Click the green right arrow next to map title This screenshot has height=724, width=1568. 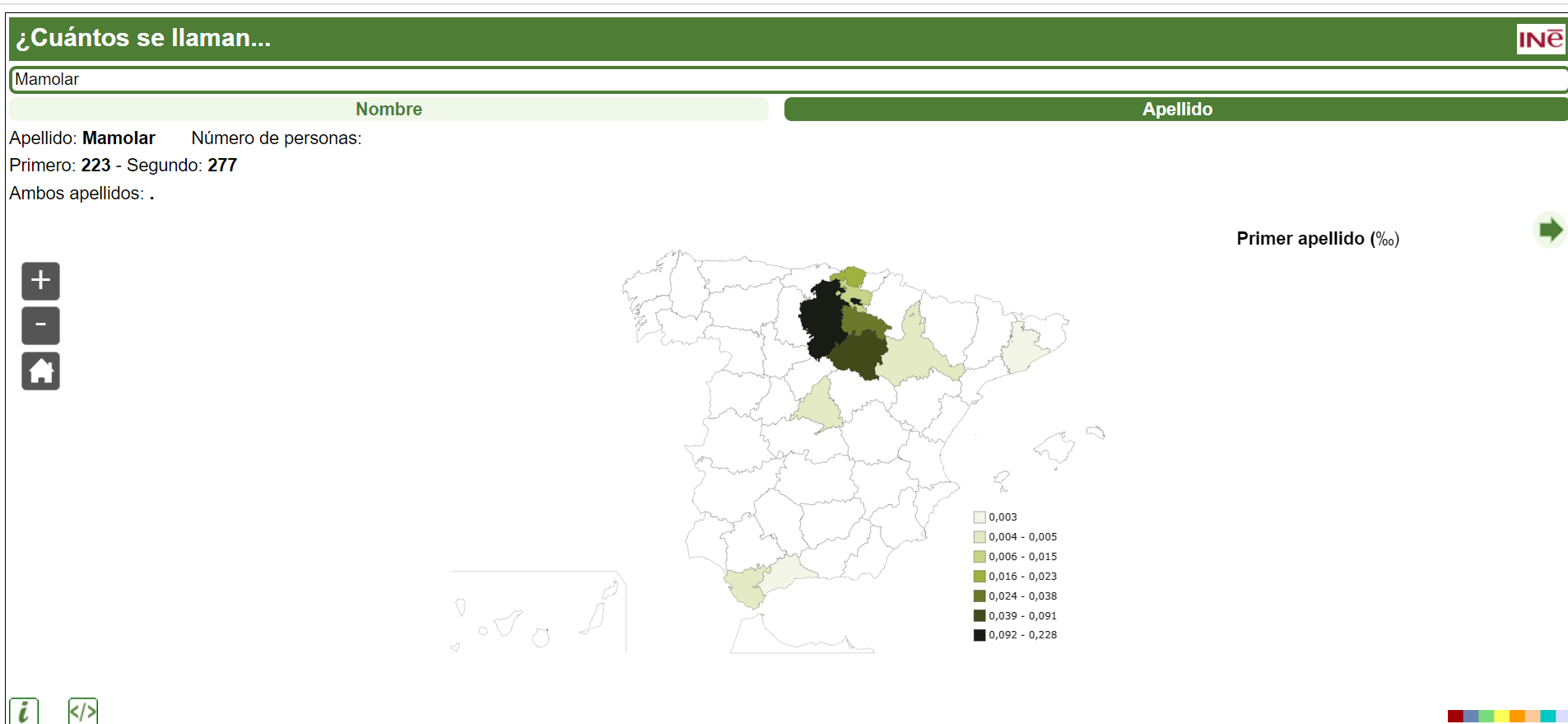[x=1550, y=230]
